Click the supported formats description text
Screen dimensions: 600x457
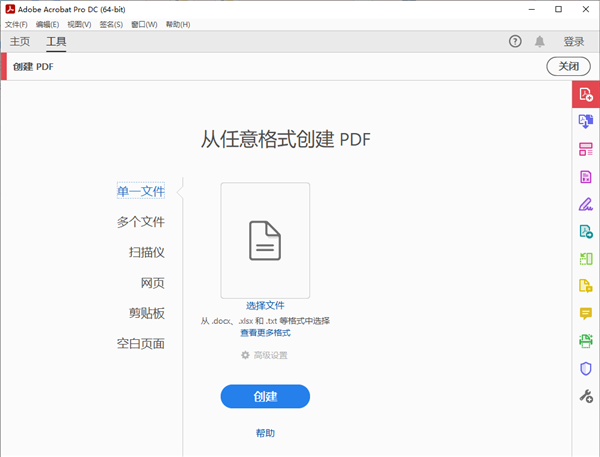point(265,321)
